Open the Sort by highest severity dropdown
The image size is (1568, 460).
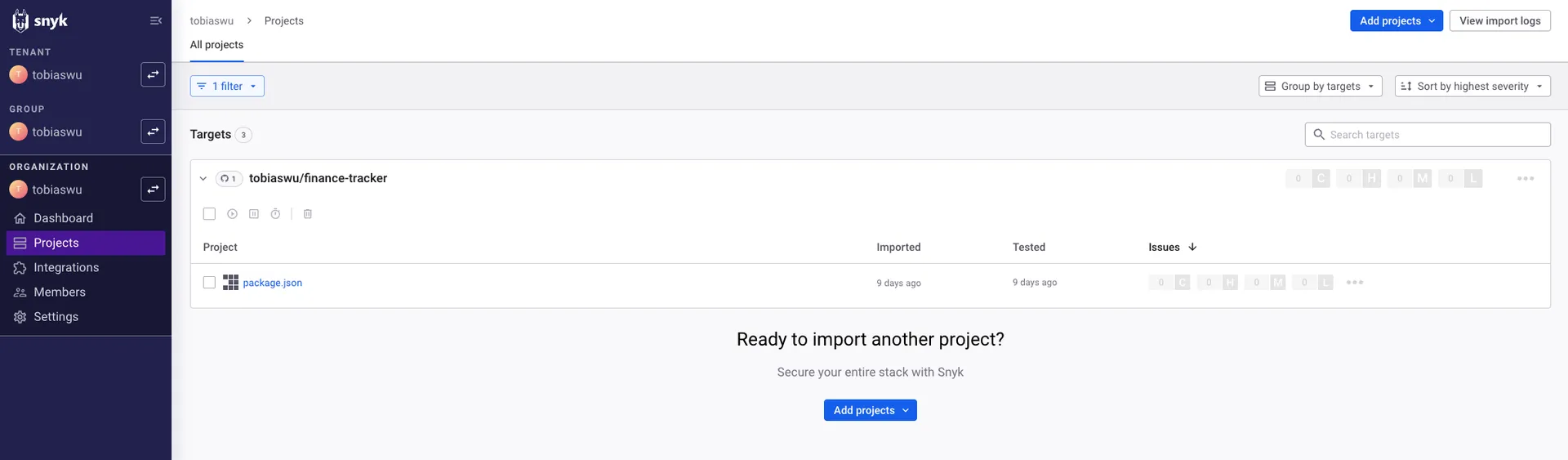(x=1472, y=86)
